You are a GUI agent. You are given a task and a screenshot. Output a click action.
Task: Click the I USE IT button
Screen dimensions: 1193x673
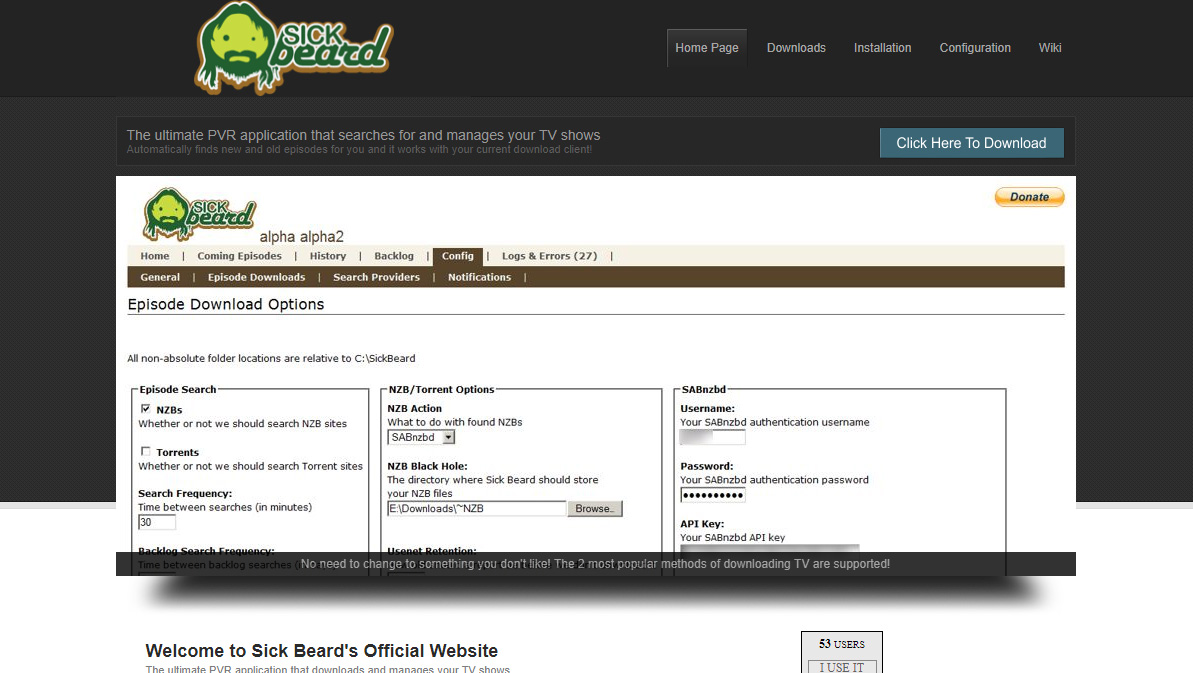(841, 667)
